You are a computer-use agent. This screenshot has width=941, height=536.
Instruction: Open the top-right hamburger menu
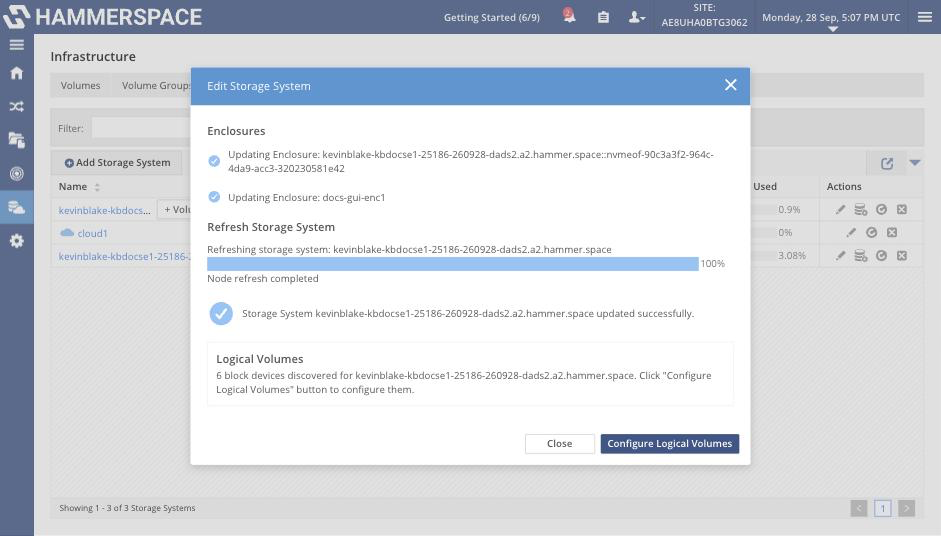(925, 17)
